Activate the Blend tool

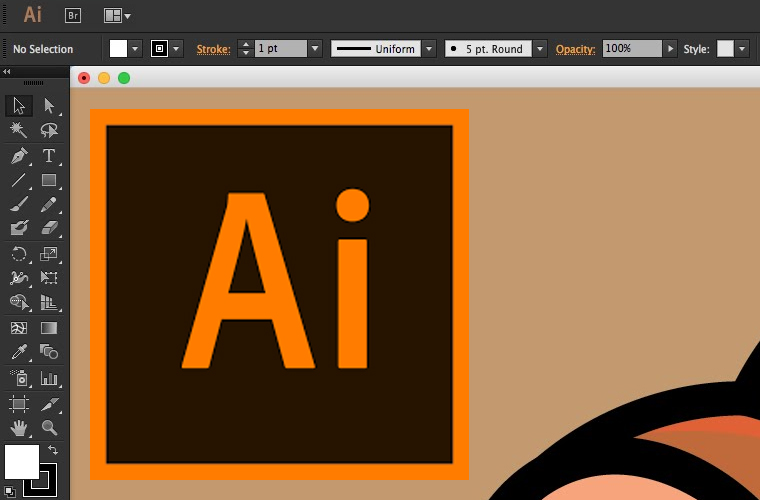[49, 352]
